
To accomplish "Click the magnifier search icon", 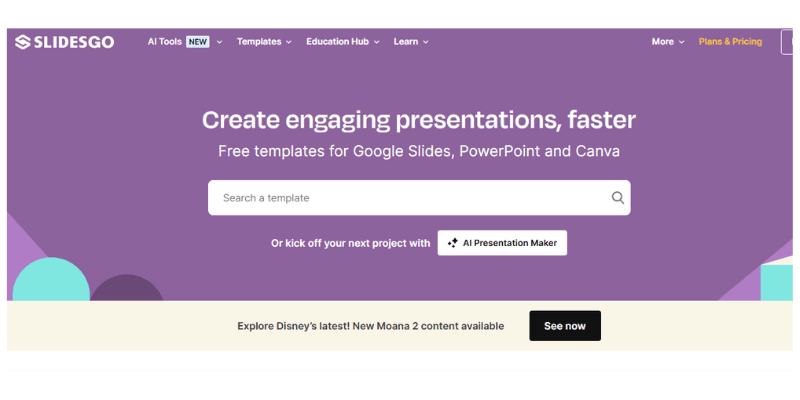I will [618, 198].
